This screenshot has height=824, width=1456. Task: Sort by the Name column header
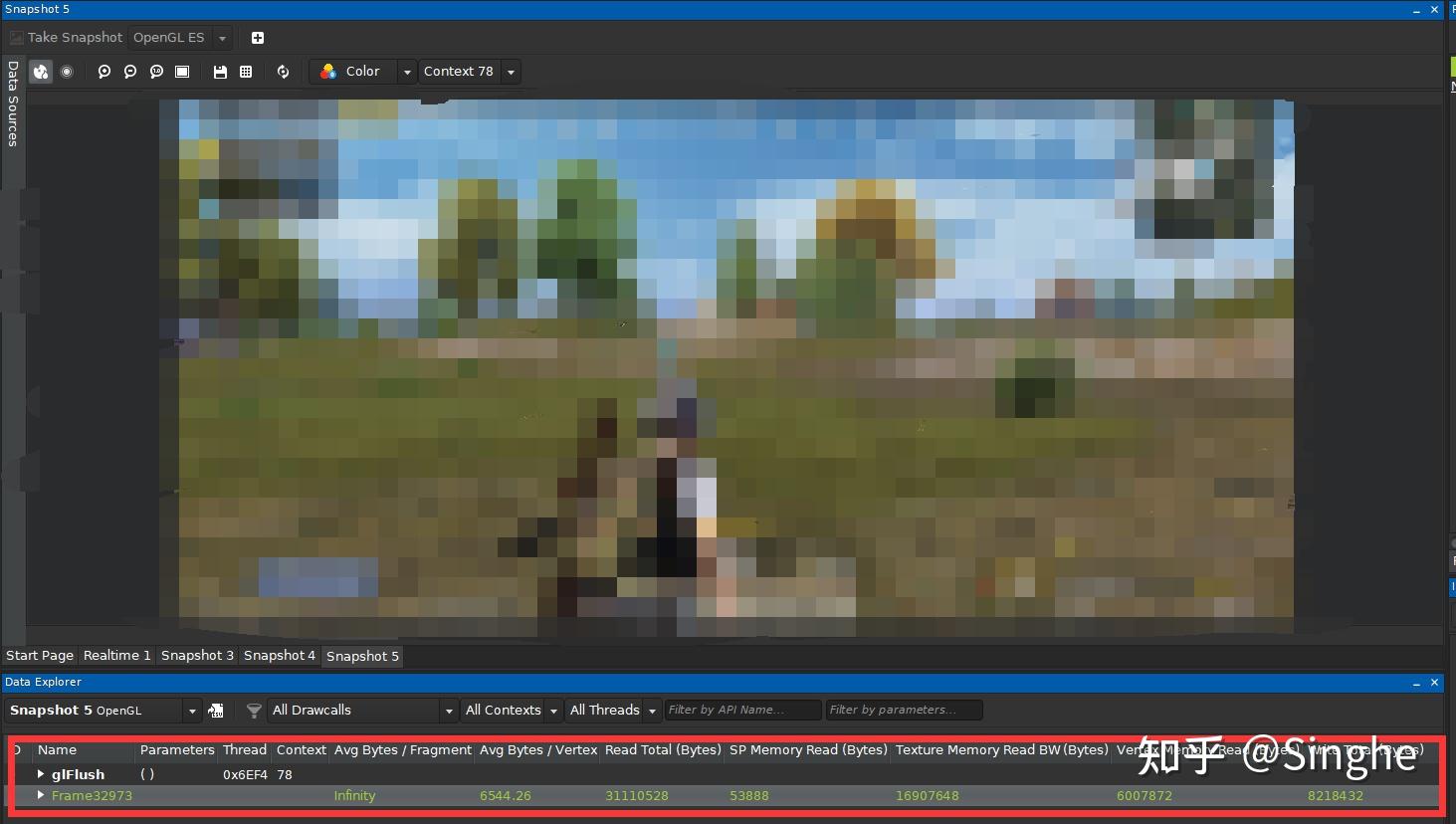click(57, 750)
